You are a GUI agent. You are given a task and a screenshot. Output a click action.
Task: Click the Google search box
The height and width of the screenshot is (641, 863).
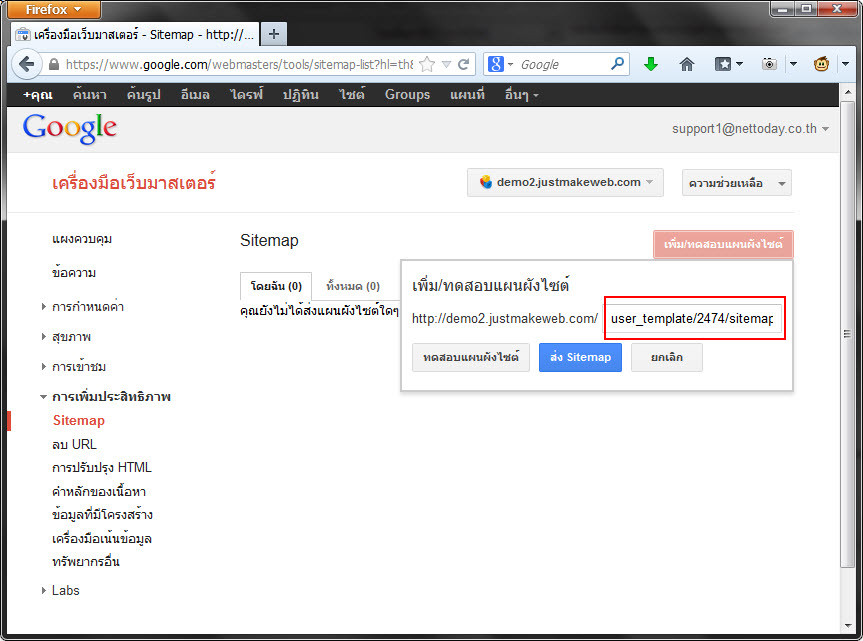(x=562, y=64)
